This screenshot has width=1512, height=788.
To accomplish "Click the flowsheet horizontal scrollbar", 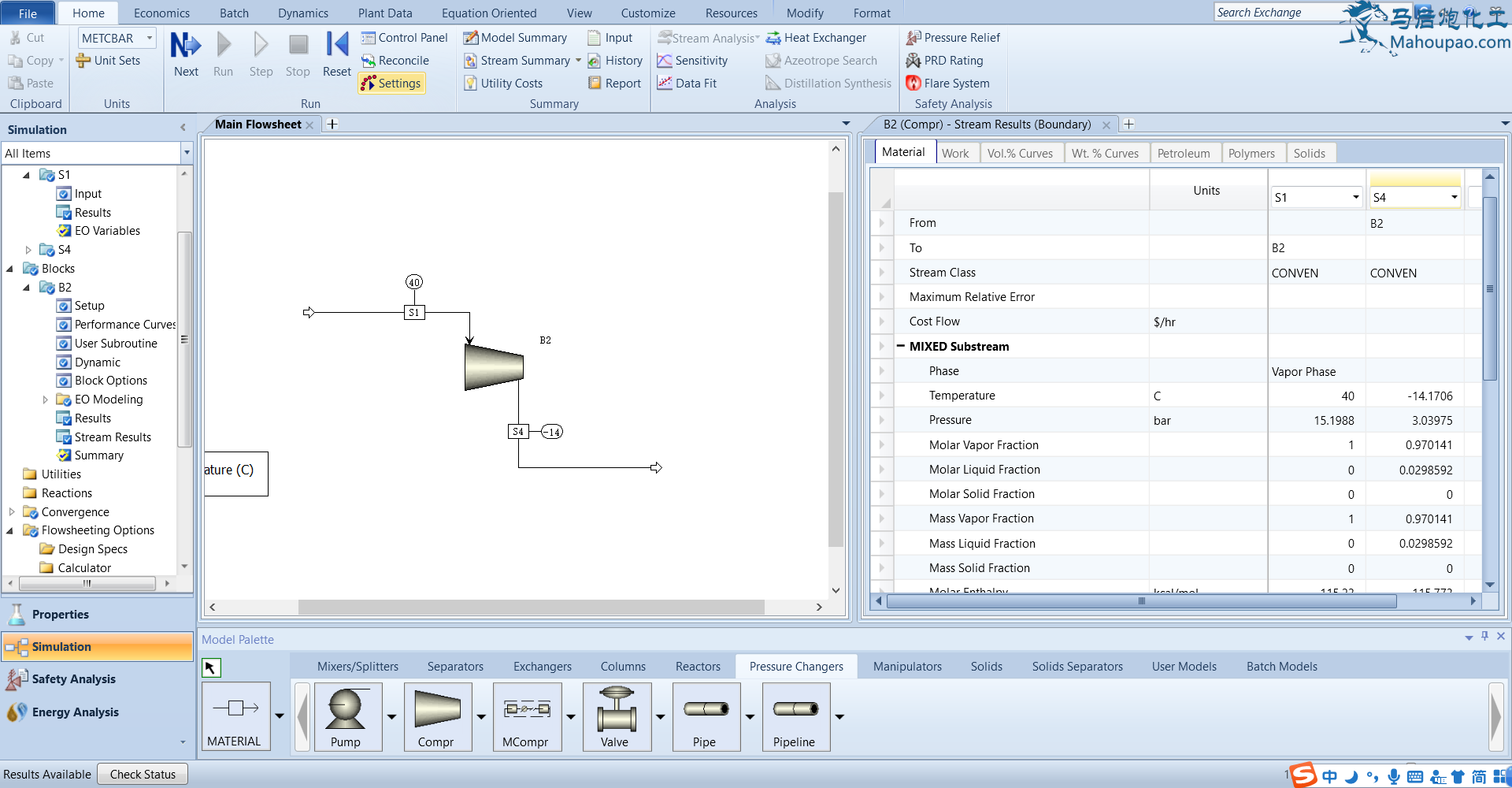I will coord(532,607).
